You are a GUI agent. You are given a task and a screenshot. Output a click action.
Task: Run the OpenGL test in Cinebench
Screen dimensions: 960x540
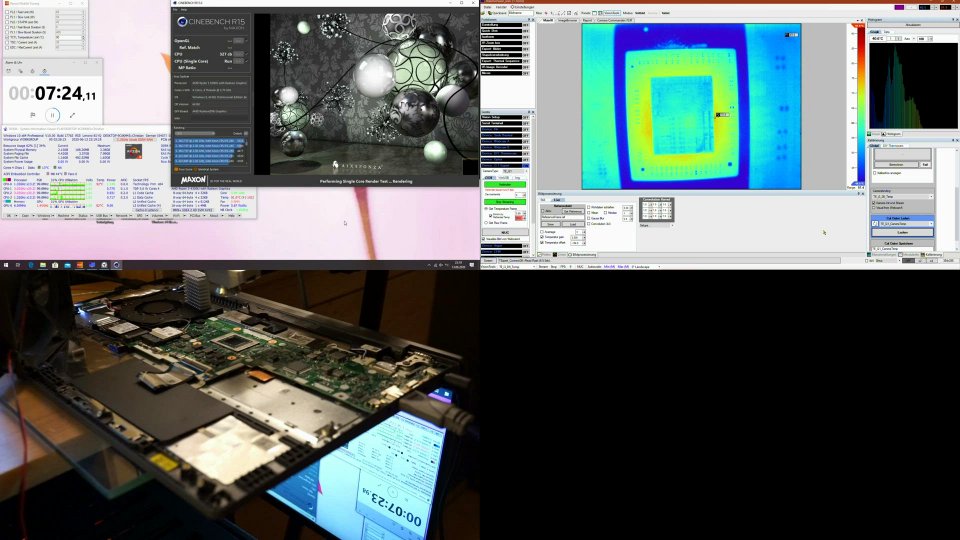coord(238,40)
